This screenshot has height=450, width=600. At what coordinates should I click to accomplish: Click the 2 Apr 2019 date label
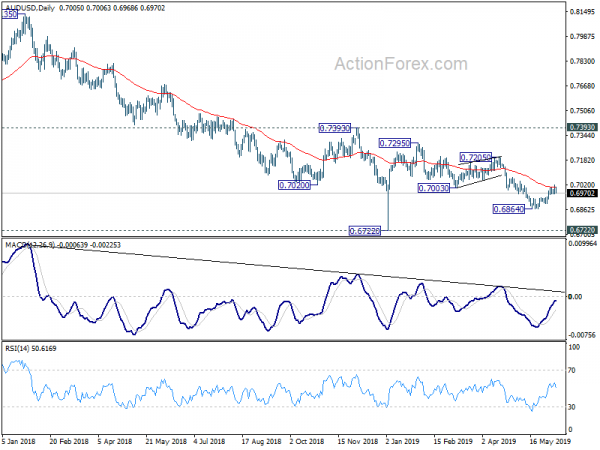[499, 441]
